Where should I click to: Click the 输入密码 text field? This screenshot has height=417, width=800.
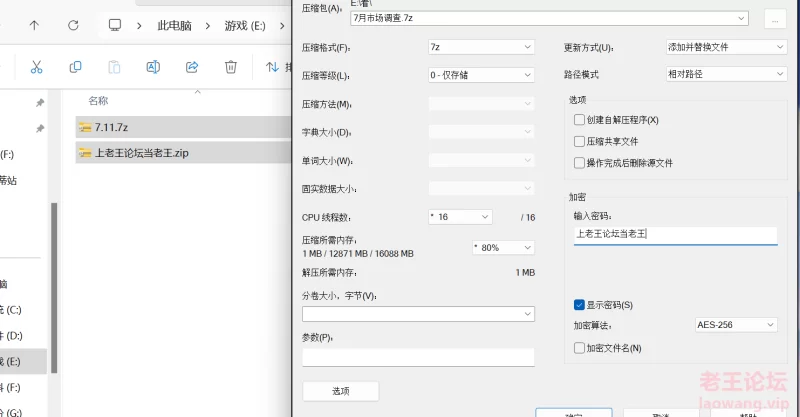coord(675,234)
